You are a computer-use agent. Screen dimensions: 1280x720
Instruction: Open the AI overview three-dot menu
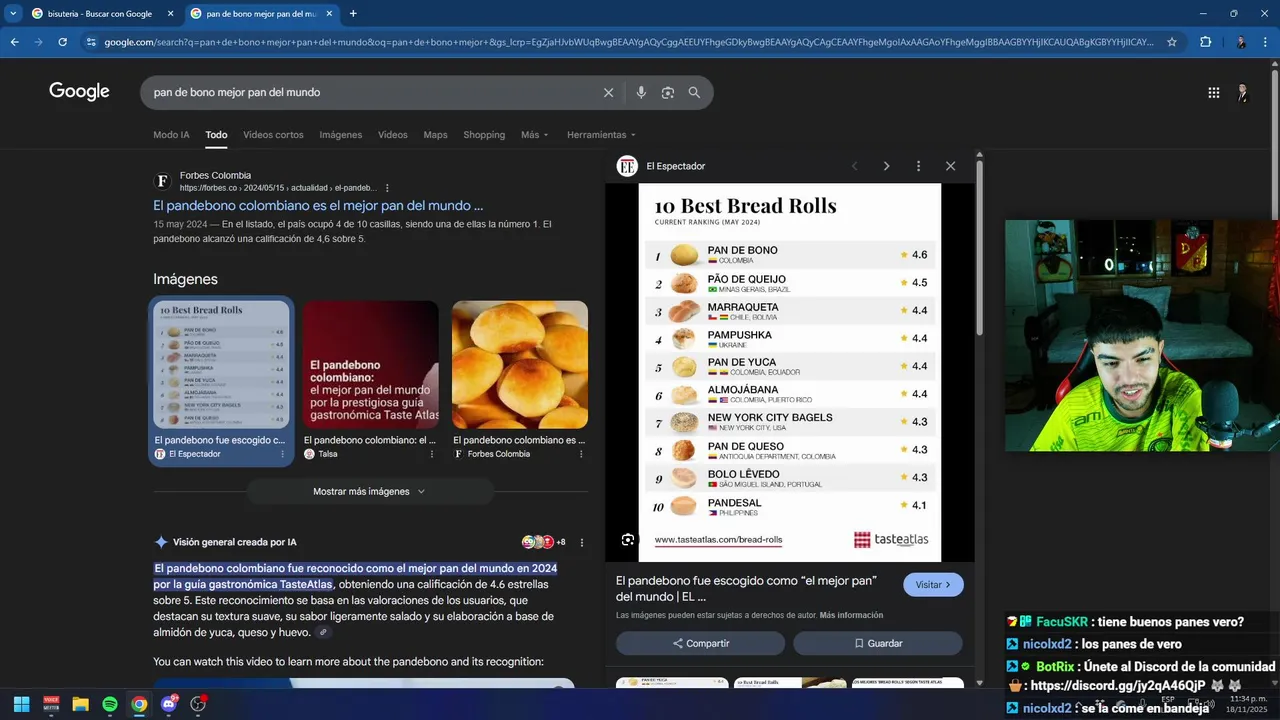pyautogui.click(x=581, y=542)
